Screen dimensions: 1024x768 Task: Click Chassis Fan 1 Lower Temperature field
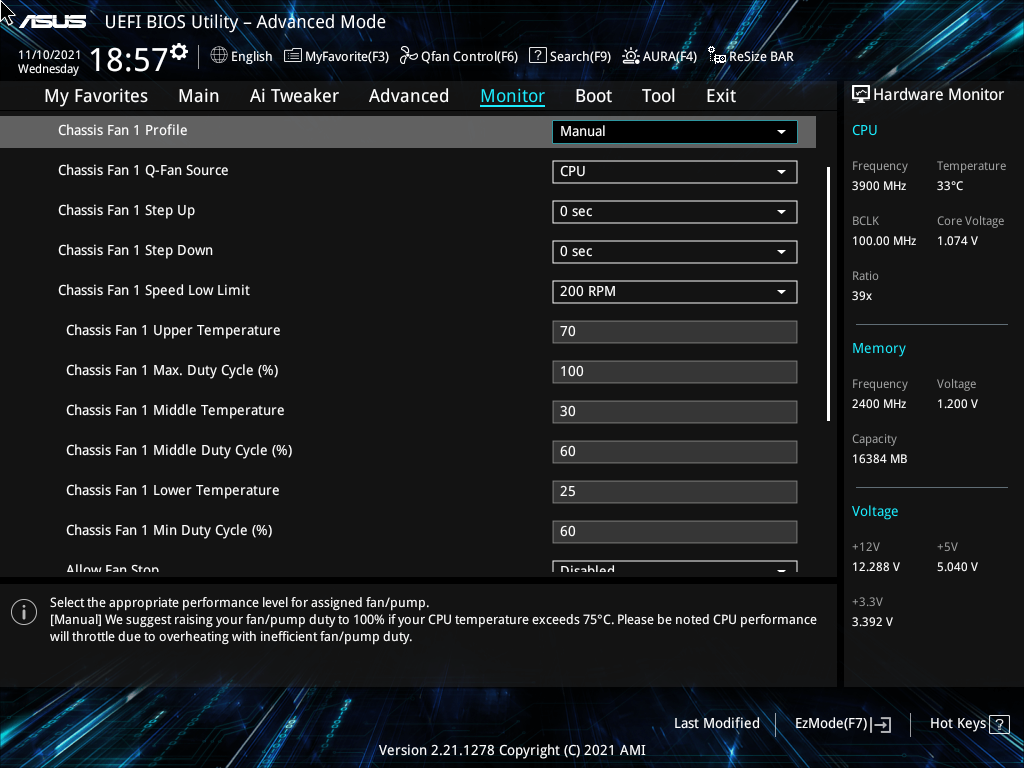click(x=675, y=491)
